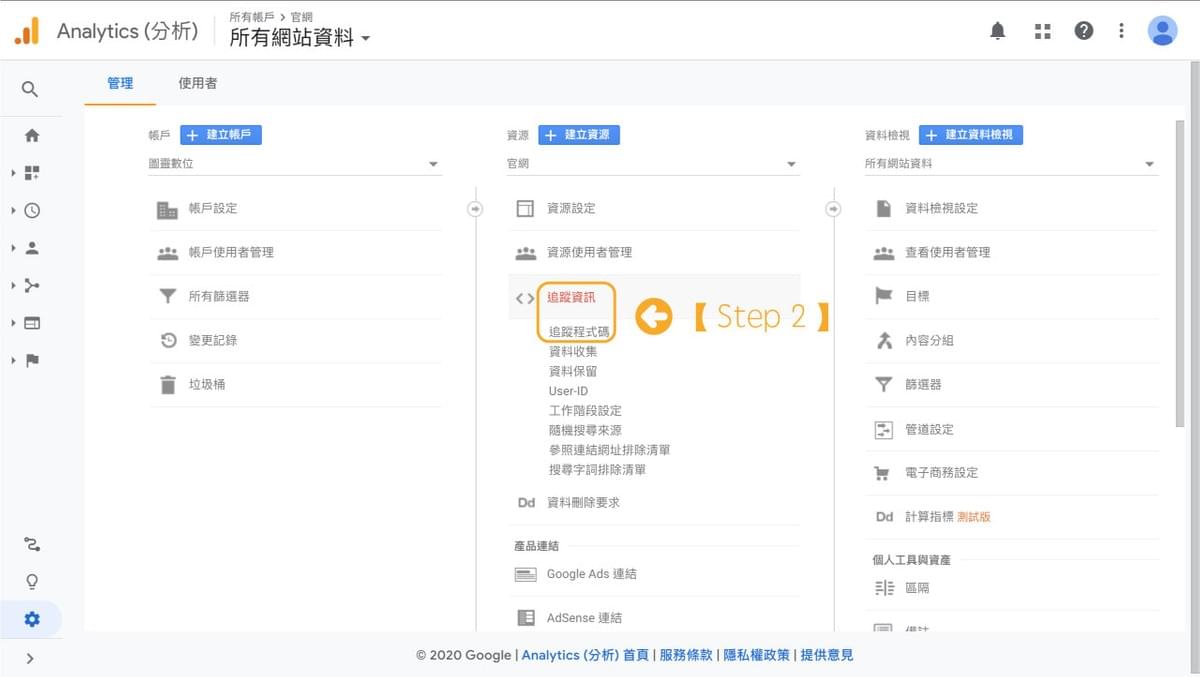The image size is (1200, 677).
Task: Open Attribution path icon in sidebar
Action: pos(32,544)
